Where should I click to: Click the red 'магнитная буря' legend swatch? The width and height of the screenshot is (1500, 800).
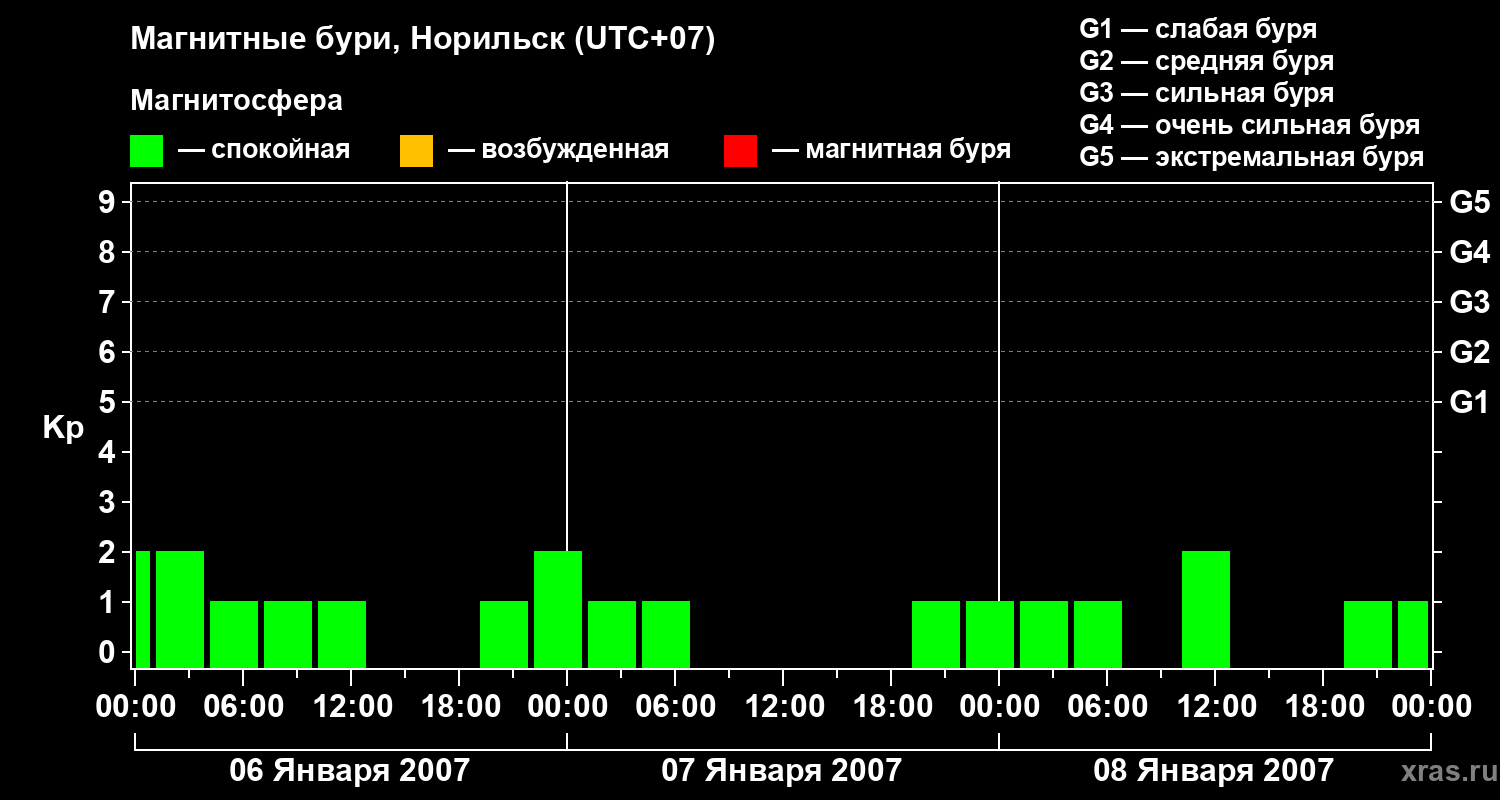tap(740, 151)
